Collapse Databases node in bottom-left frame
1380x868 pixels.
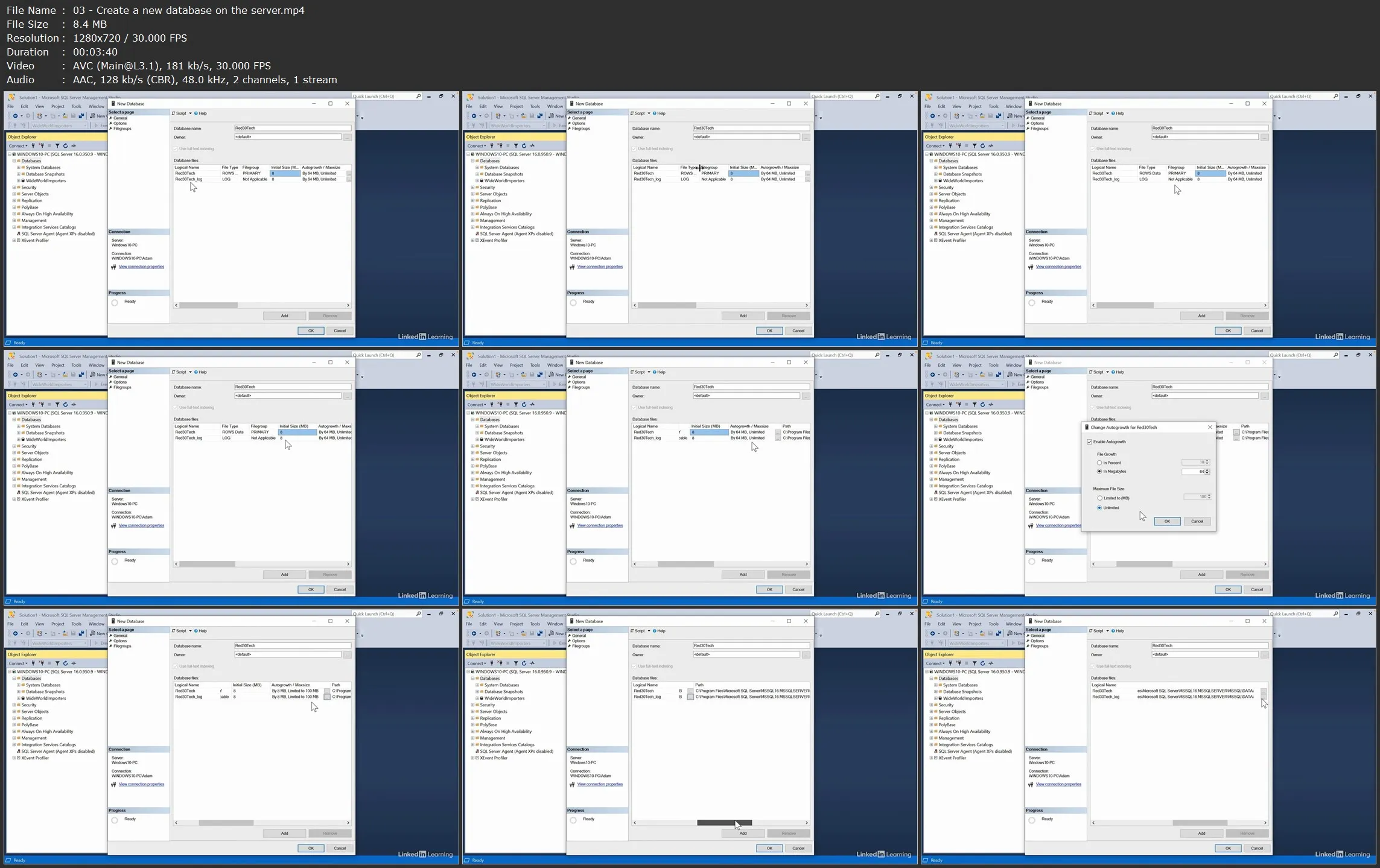(14, 679)
